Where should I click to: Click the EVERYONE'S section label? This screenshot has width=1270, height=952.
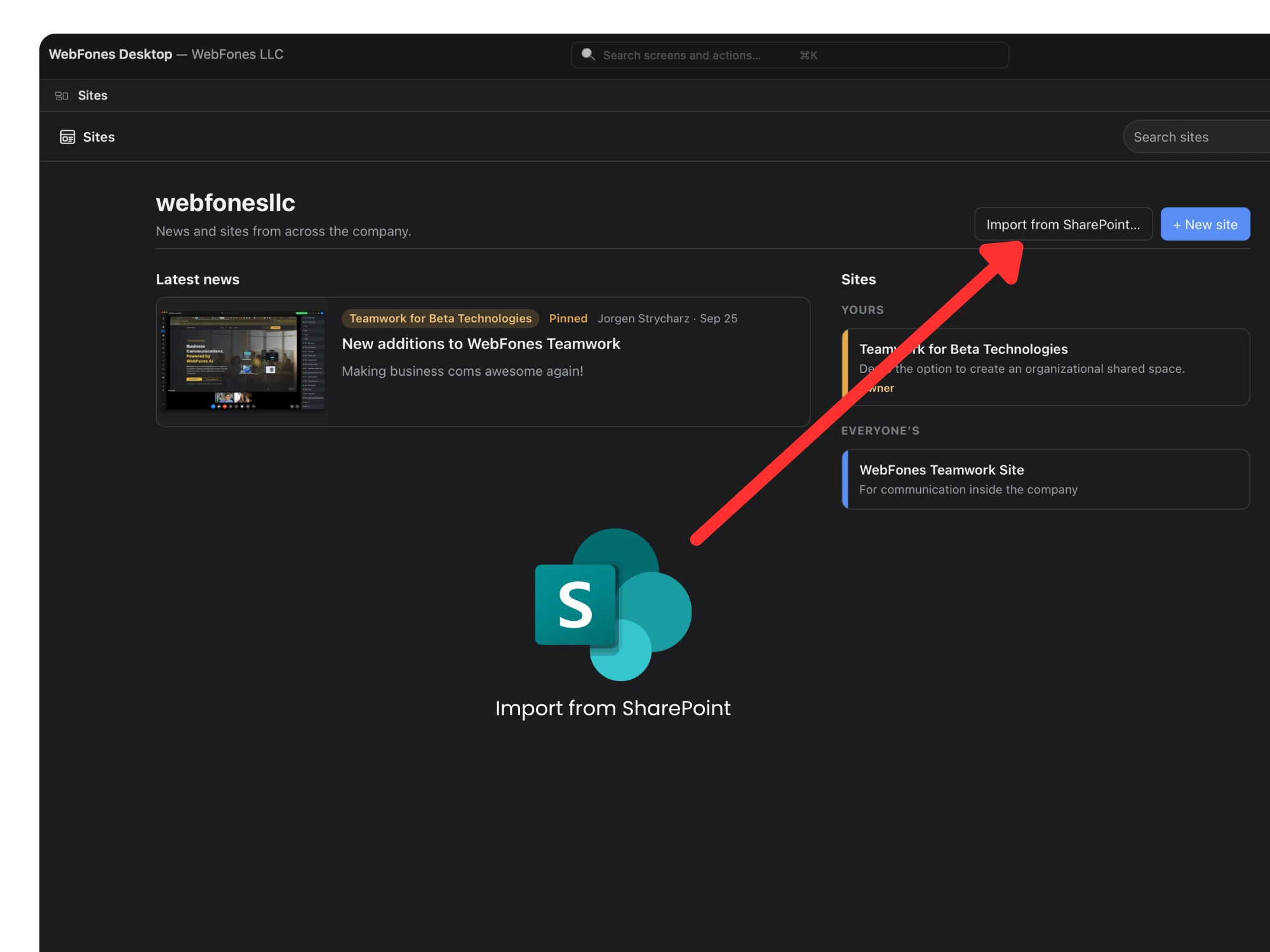(x=880, y=430)
